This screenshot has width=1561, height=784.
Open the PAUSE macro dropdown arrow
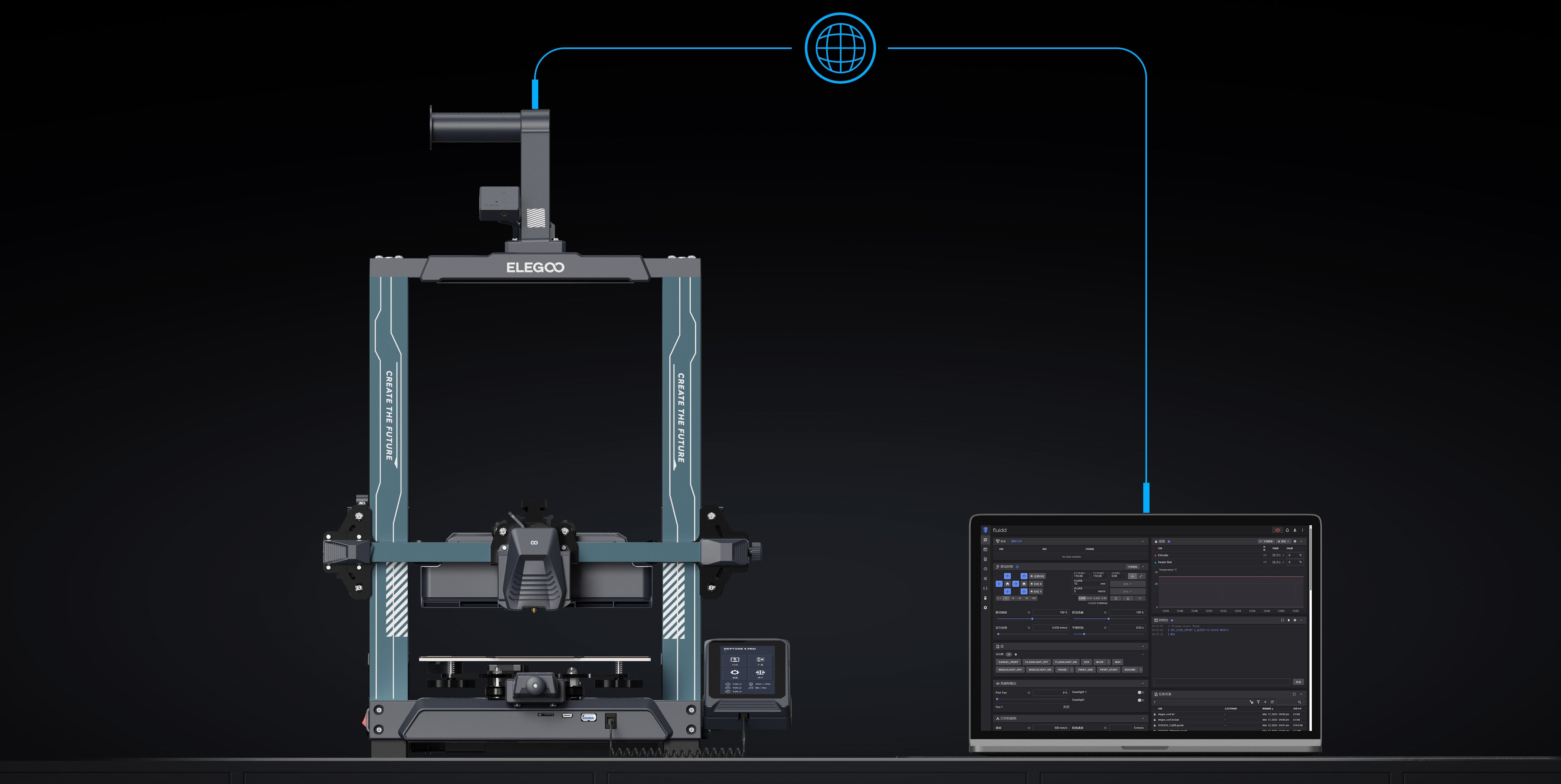[1072, 670]
